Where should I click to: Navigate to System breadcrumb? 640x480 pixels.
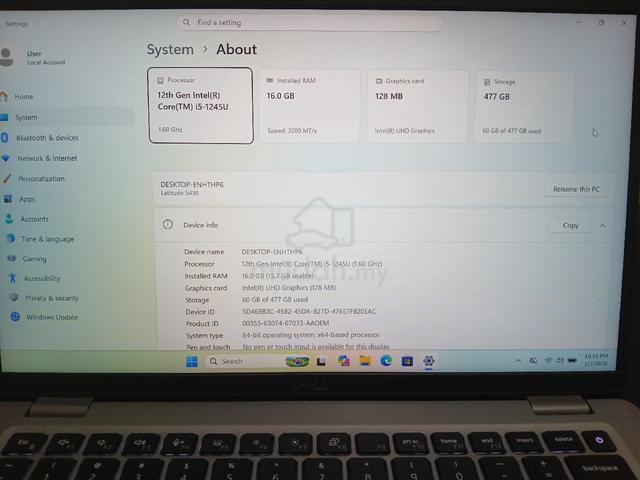pyautogui.click(x=170, y=50)
